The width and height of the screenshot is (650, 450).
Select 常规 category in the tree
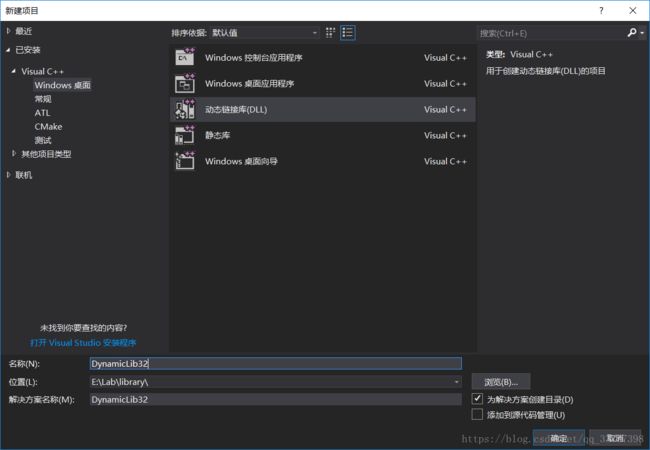click(x=43, y=99)
